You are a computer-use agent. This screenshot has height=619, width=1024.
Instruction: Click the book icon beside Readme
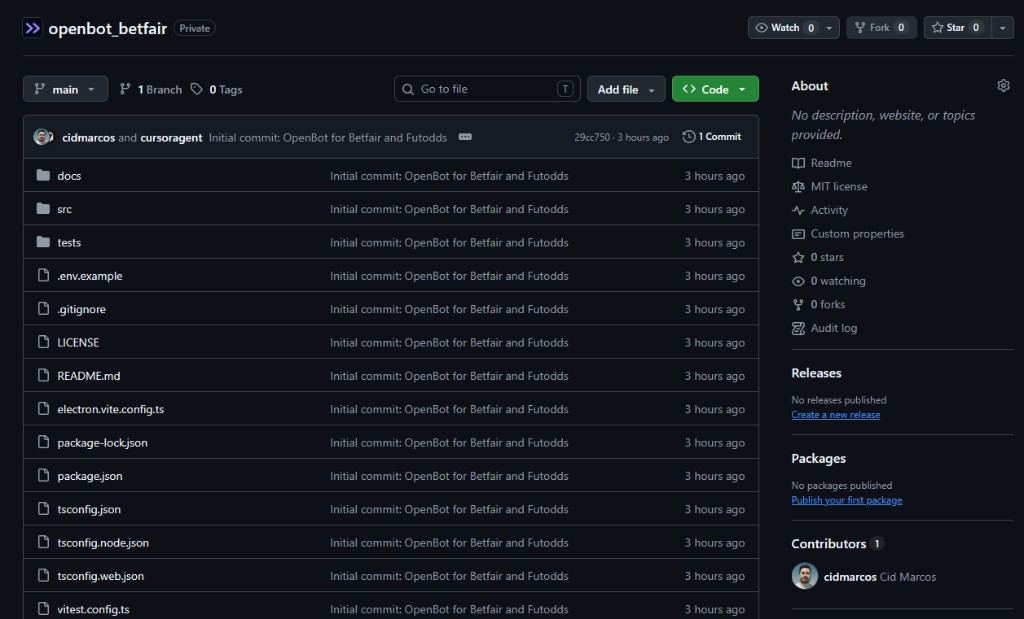798,163
